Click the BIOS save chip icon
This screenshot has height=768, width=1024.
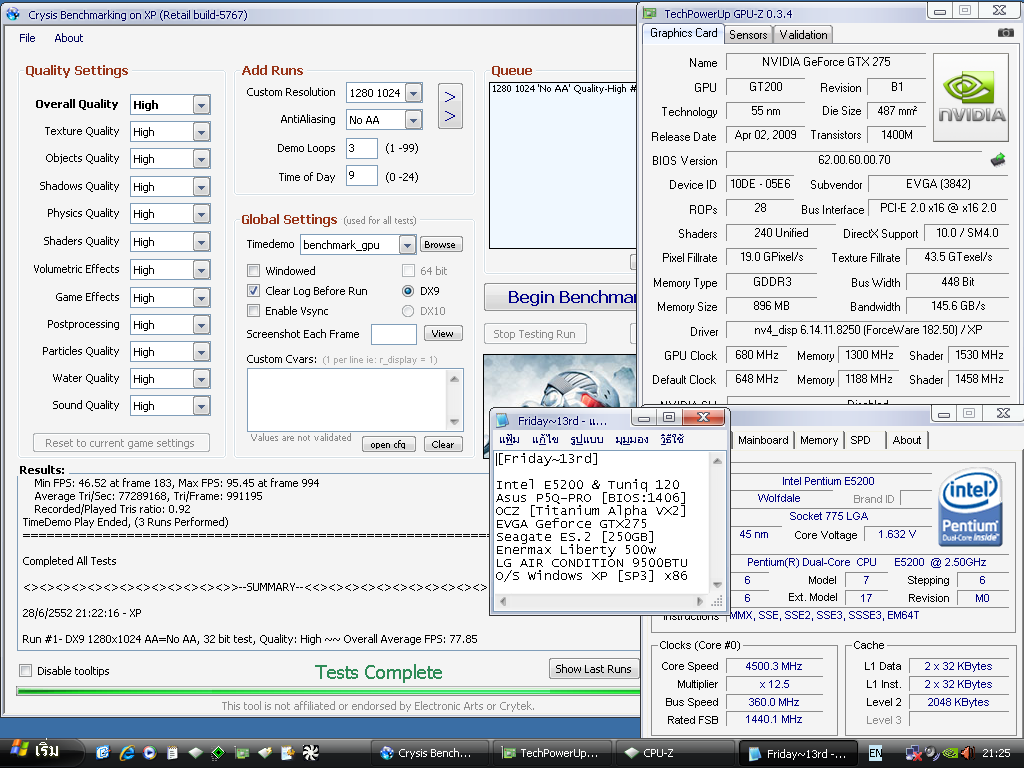(997, 160)
